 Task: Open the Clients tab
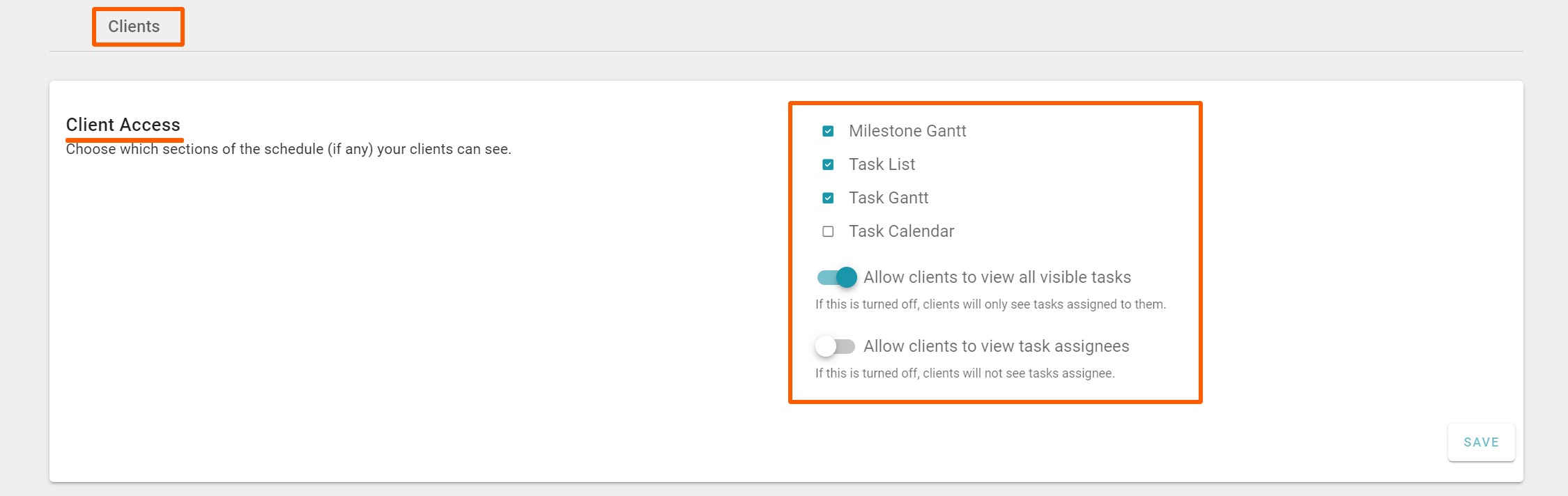134,26
